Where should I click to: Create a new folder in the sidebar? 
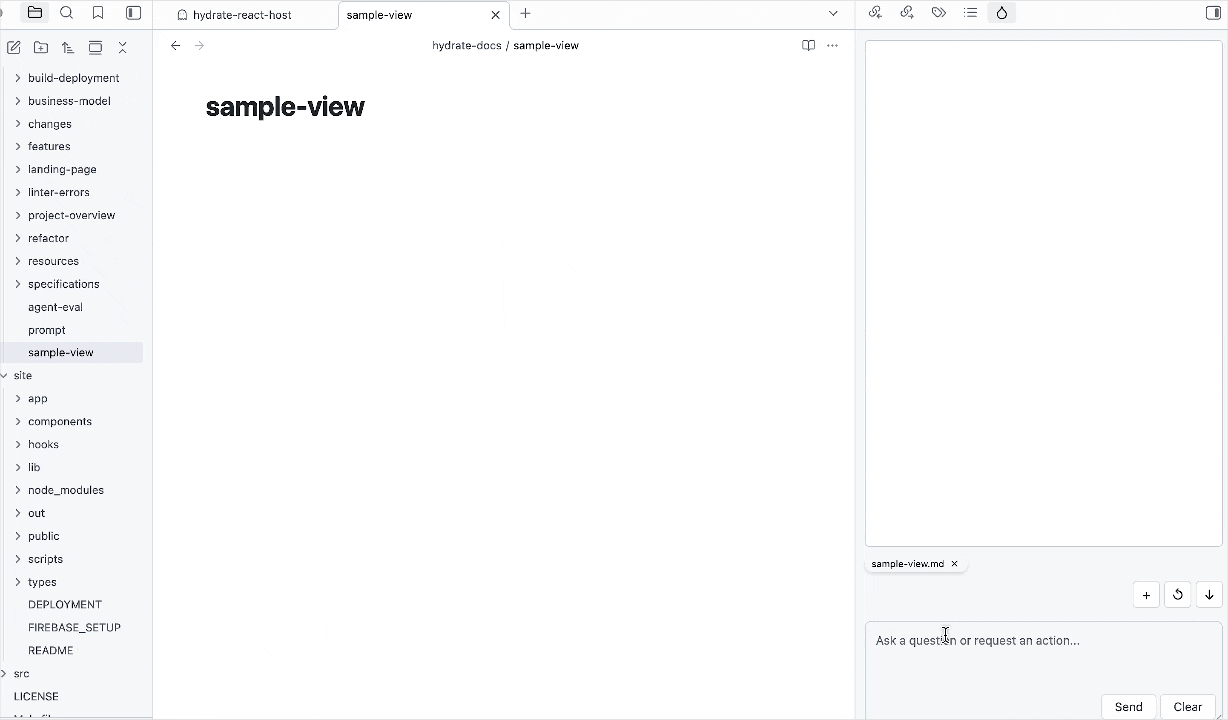pyautogui.click(x=41, y=47)
